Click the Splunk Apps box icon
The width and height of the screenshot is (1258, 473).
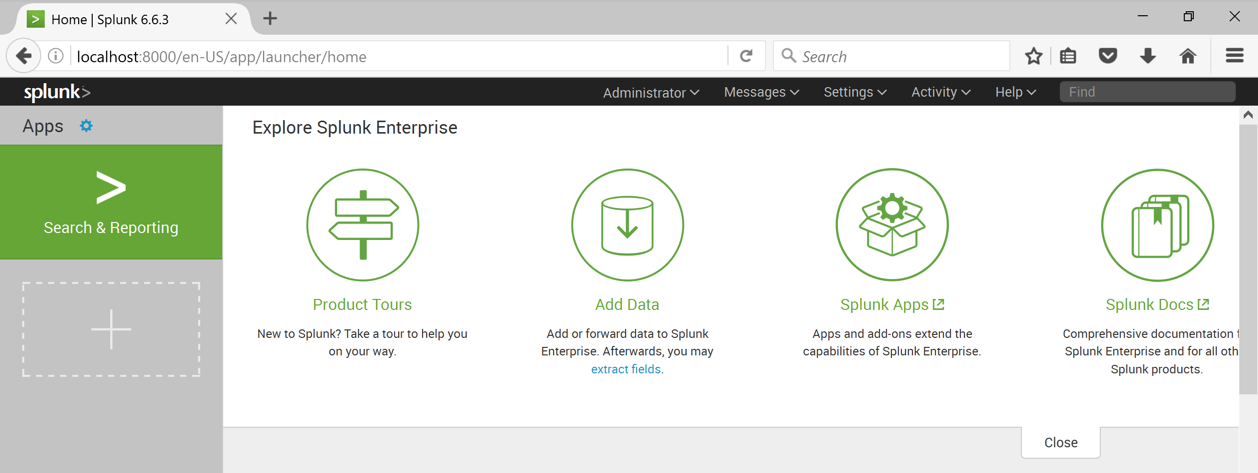click(x=892, y=225)
